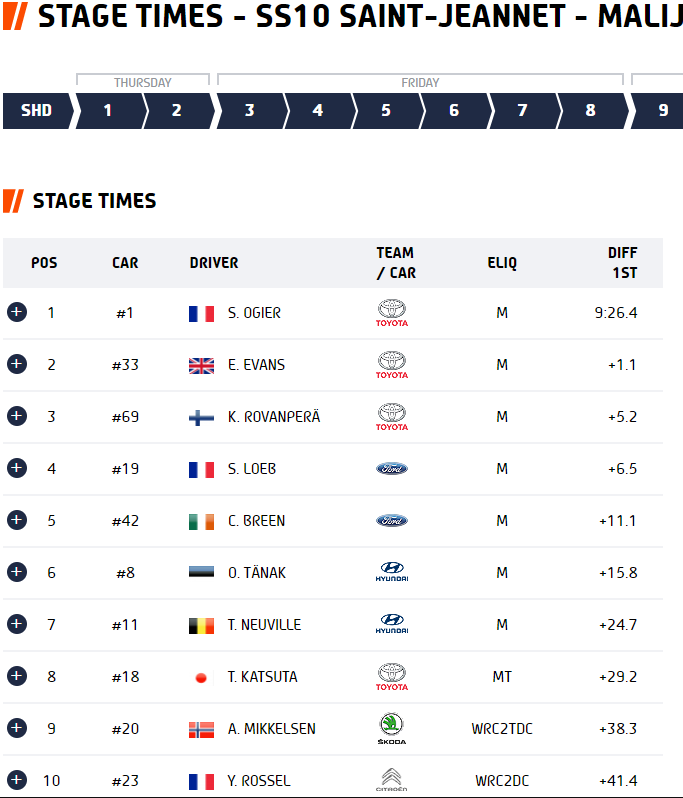Image resolution: width=683 pixels, height=798 pixels.
Task: Switch to stage 5 tab
Action: (387, 110)
